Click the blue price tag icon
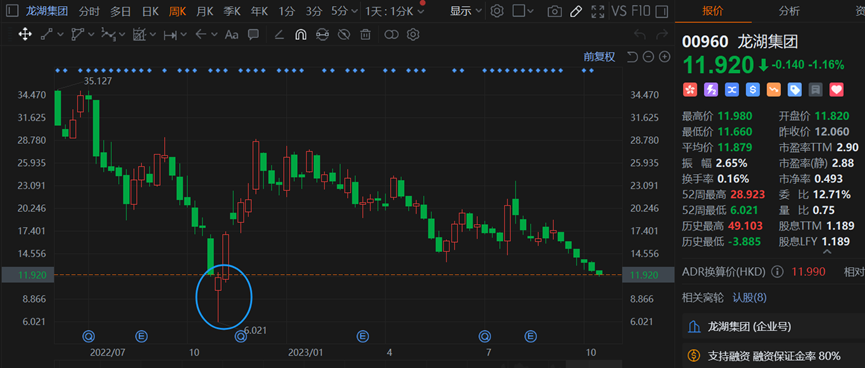The height and width of the screenshot is (368, 865). click(795, 90)
